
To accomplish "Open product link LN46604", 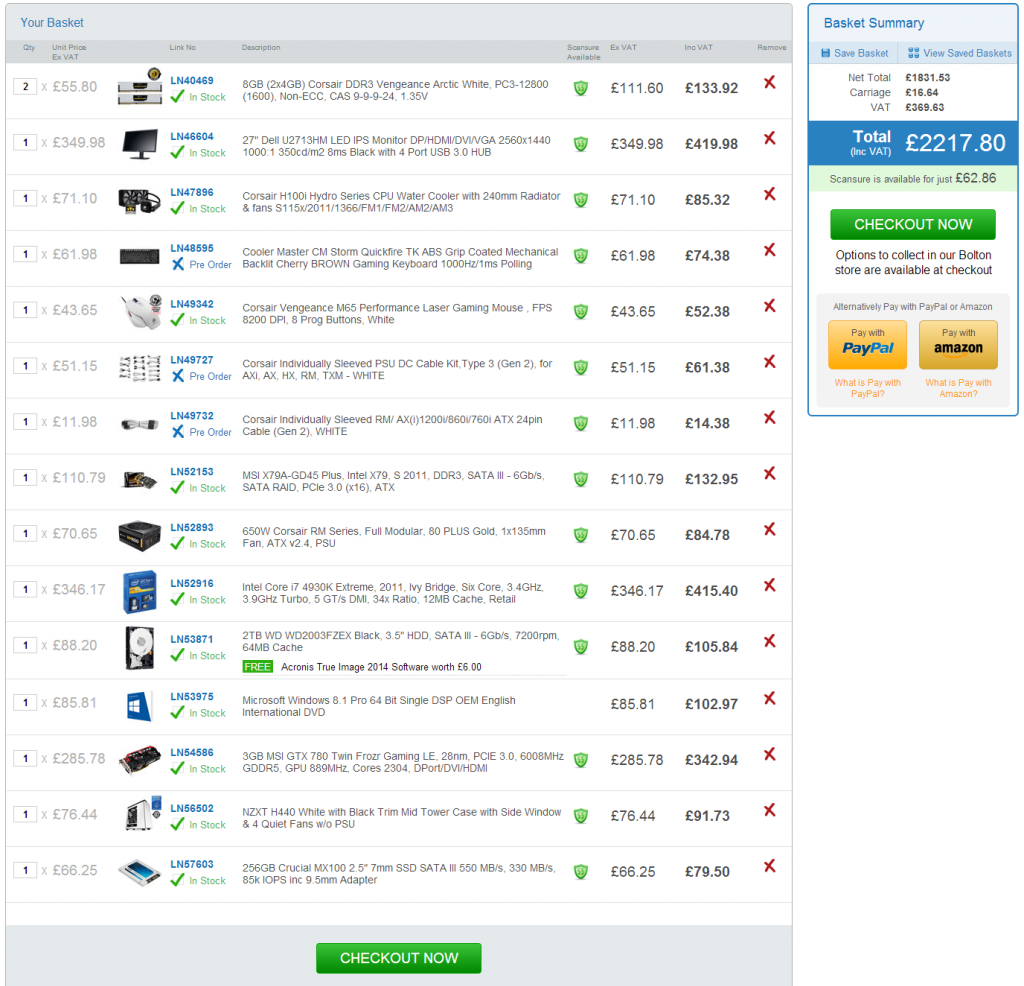I will click(x=191, y=136).
